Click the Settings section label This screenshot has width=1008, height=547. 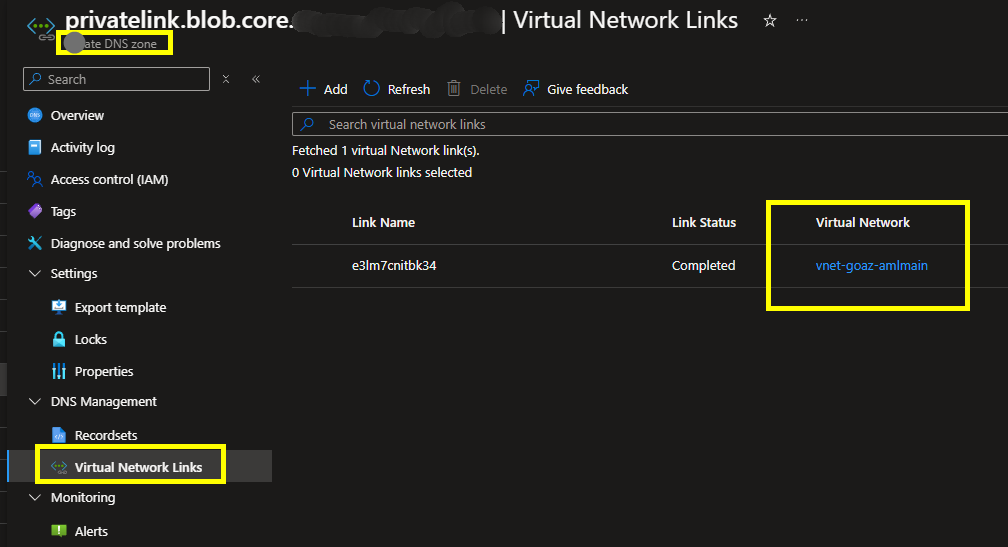(74, 274)
